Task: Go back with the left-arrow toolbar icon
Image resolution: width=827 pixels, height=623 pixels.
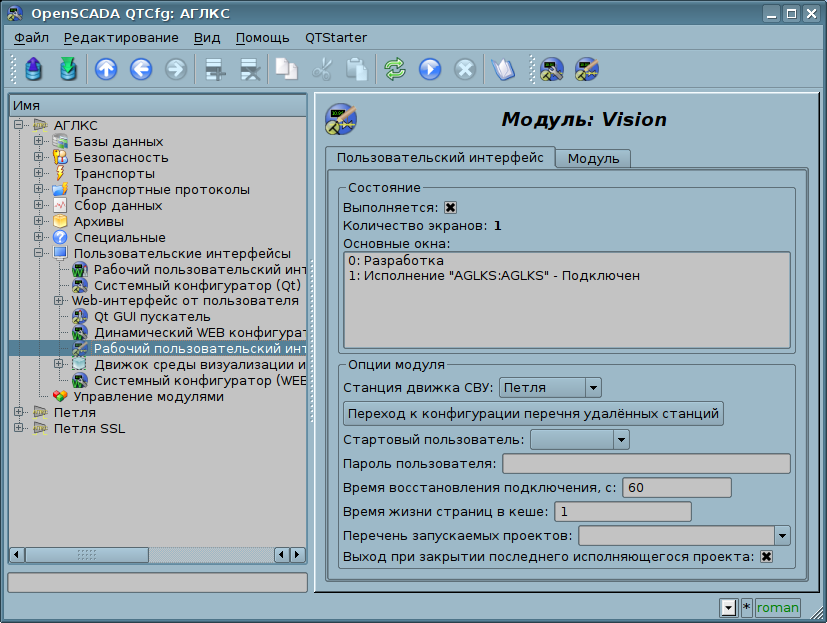Action: coord(140,69)
